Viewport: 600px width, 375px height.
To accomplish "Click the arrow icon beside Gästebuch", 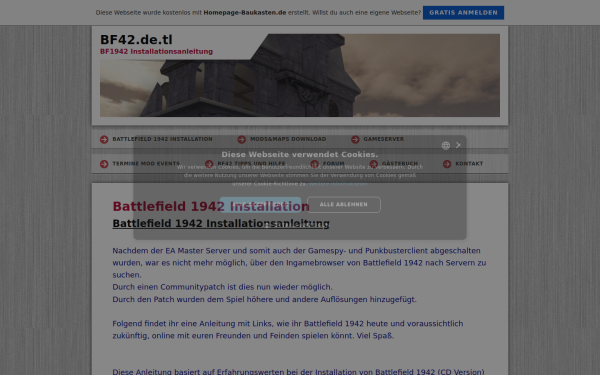I will pyautogui.click(x=373, y=164).
